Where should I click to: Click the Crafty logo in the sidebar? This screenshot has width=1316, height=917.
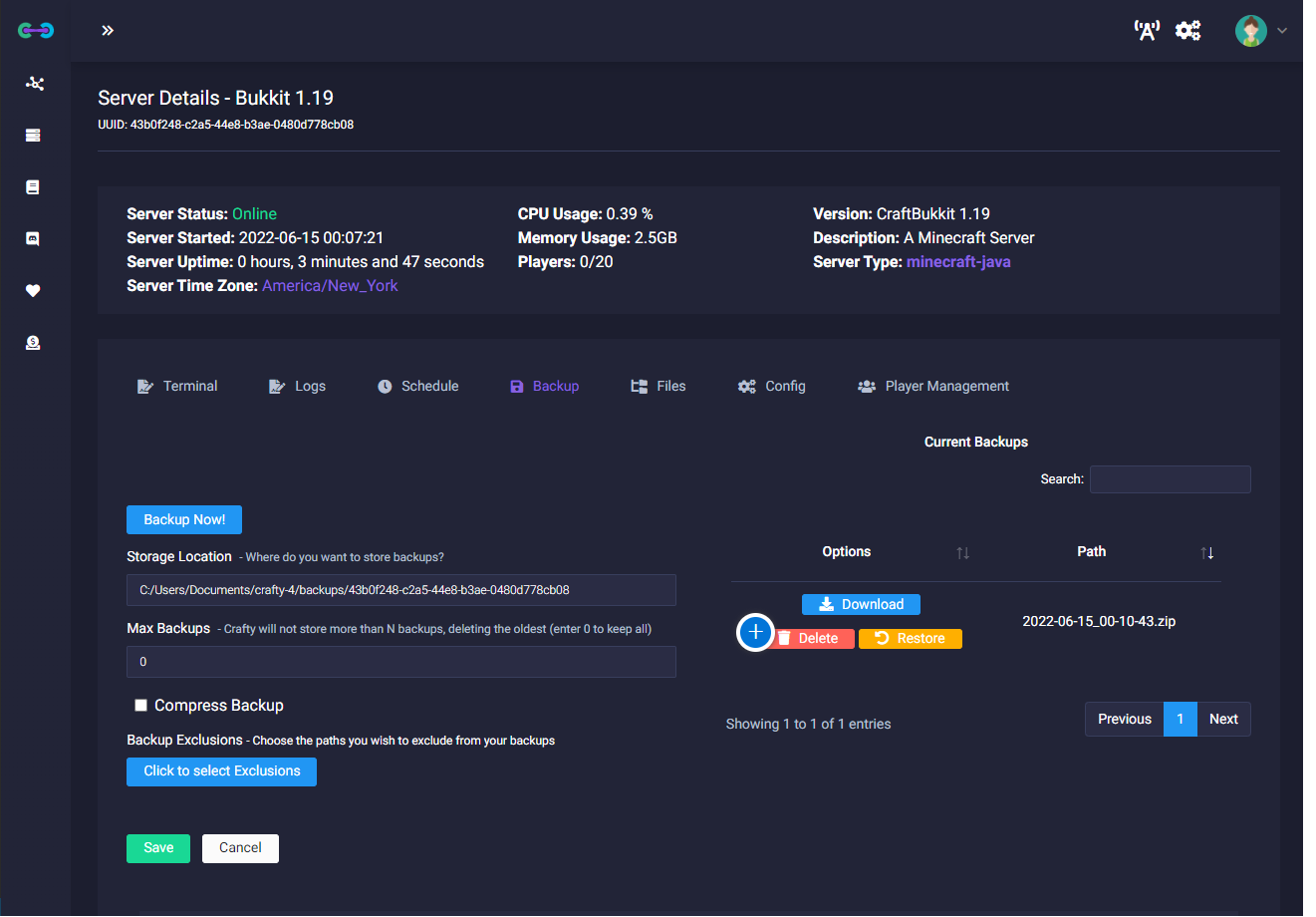(x=36, y=31)
